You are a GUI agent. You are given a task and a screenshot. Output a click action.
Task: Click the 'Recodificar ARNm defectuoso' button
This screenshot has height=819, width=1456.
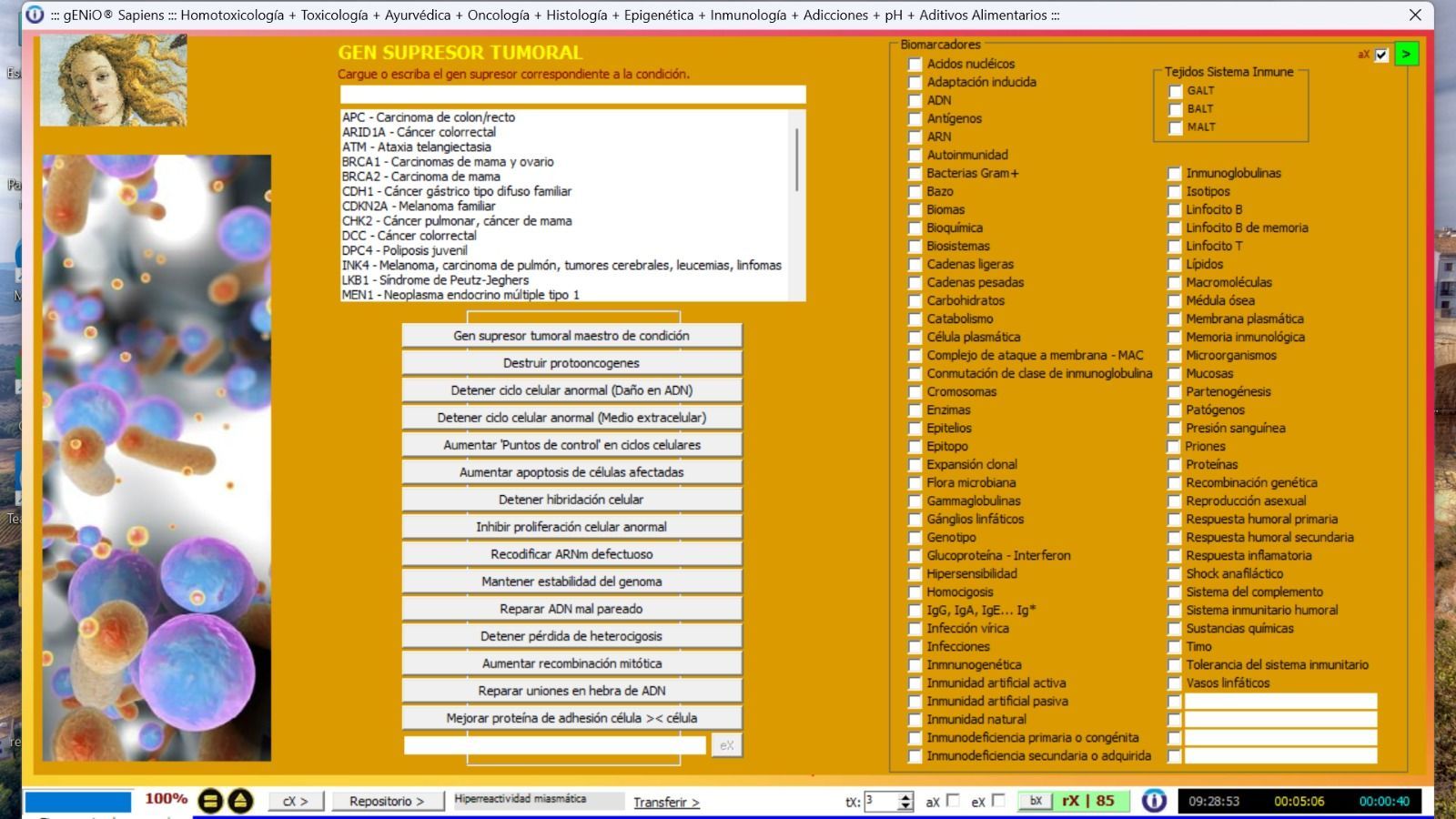[x=571, y=554]
